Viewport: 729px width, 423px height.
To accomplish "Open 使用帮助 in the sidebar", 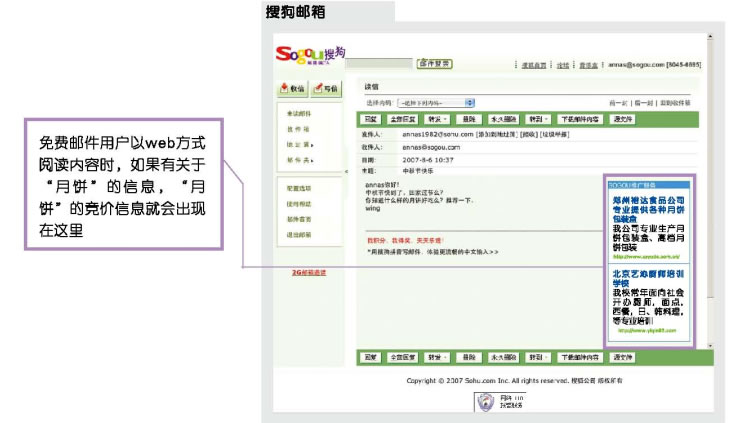I will [x=299, y=204].
